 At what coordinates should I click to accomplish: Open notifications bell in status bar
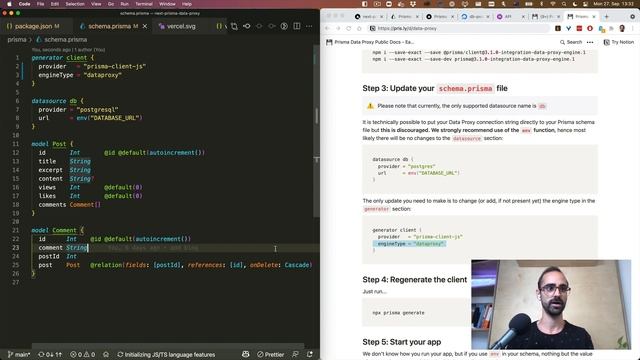click(310, 354)
